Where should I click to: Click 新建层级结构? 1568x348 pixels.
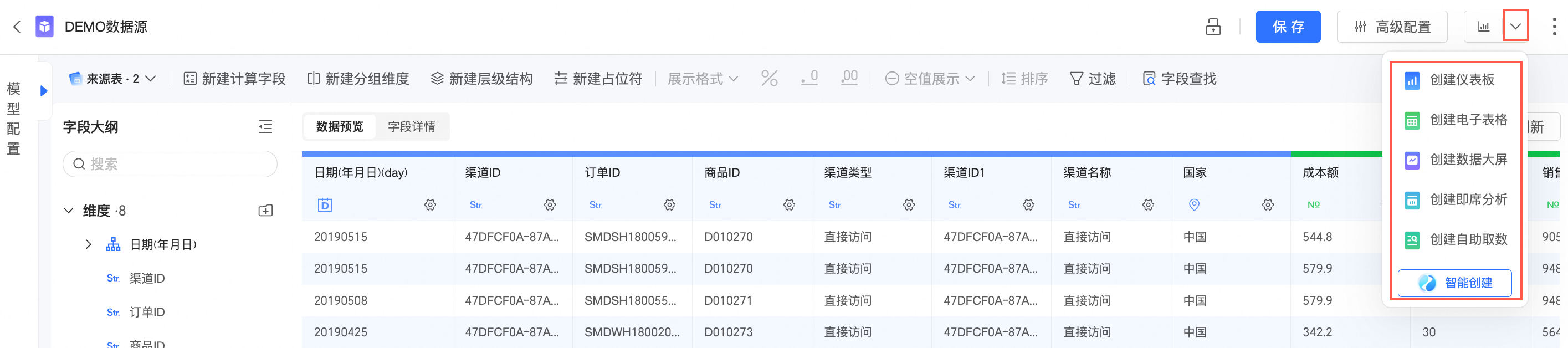pyautogui.click(x=481, y=79)
